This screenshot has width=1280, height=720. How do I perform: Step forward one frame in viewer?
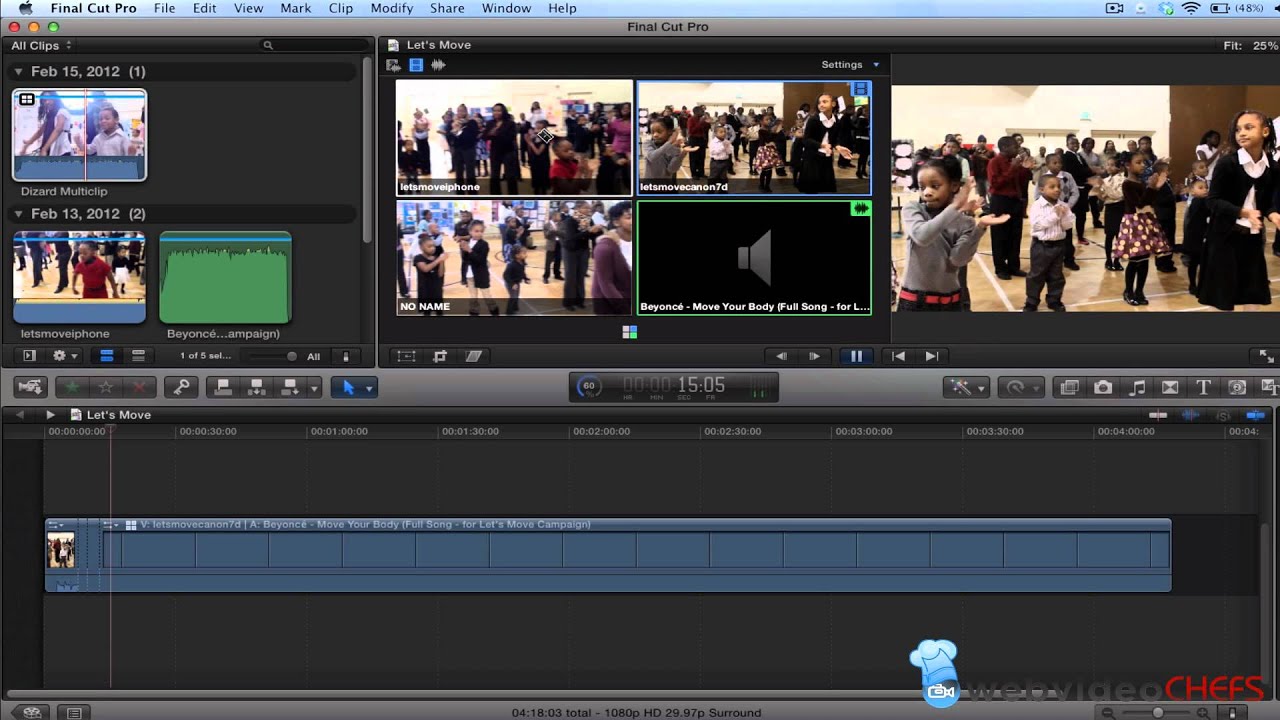point(814,356)
